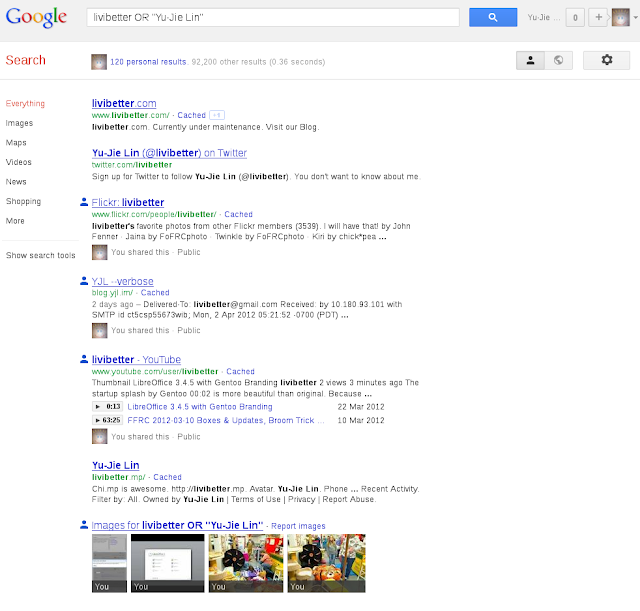Open the livibetter - YouTube result

click(x=136, y=360)
